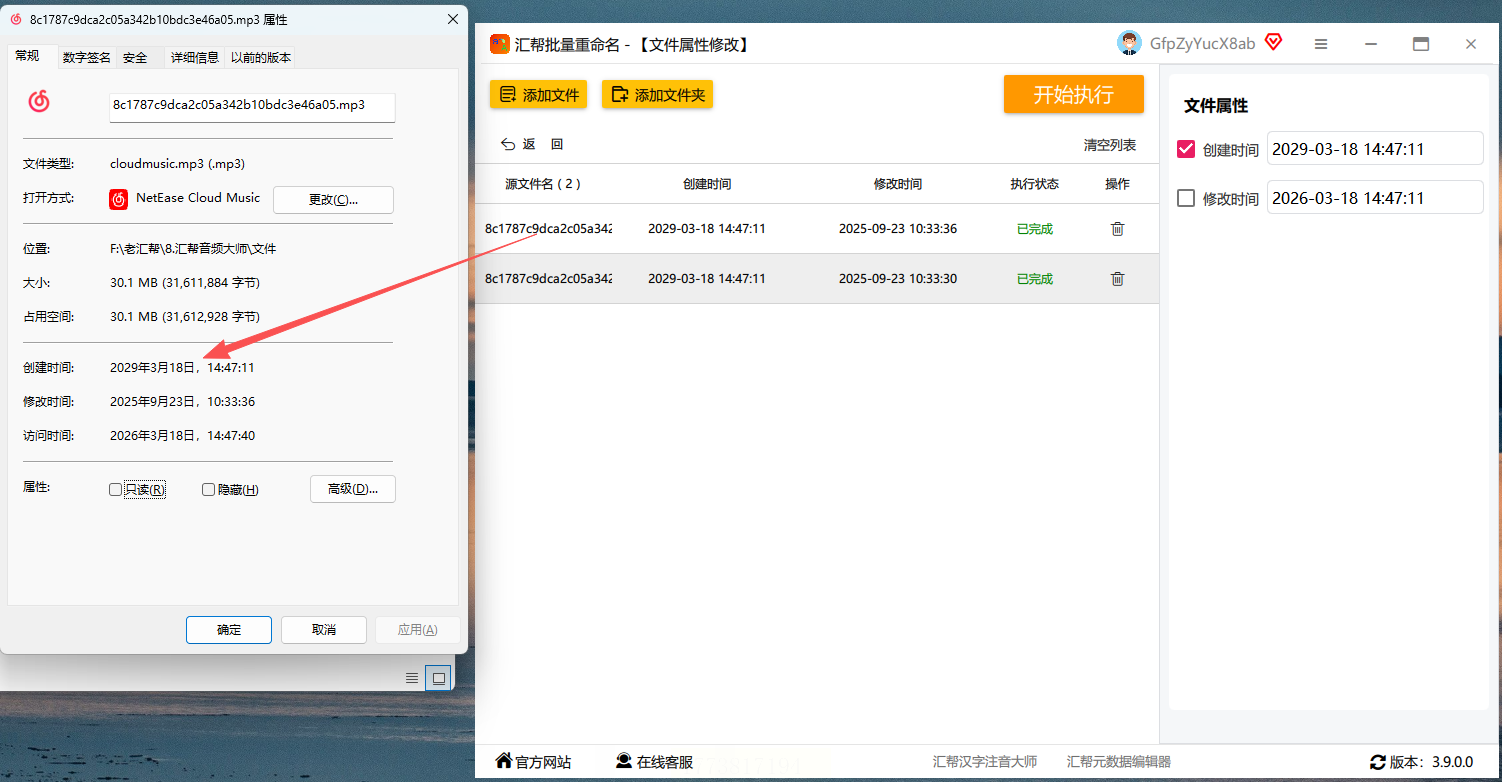Enable the 只读 attribute checkbox
This screenshot has height=782, width=1502.
[115, 489]
